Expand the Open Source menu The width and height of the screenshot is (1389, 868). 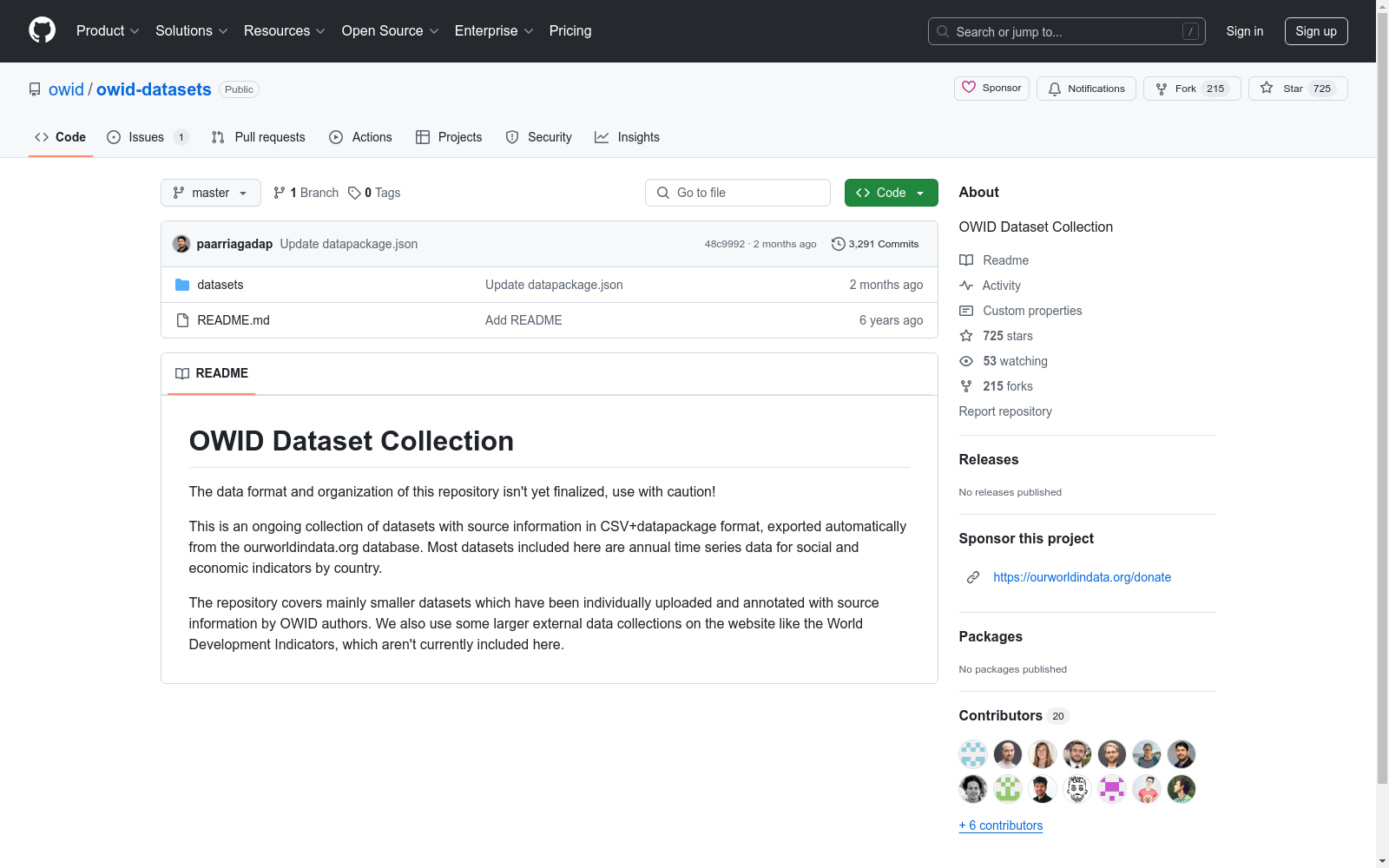[x=391, y=30]
